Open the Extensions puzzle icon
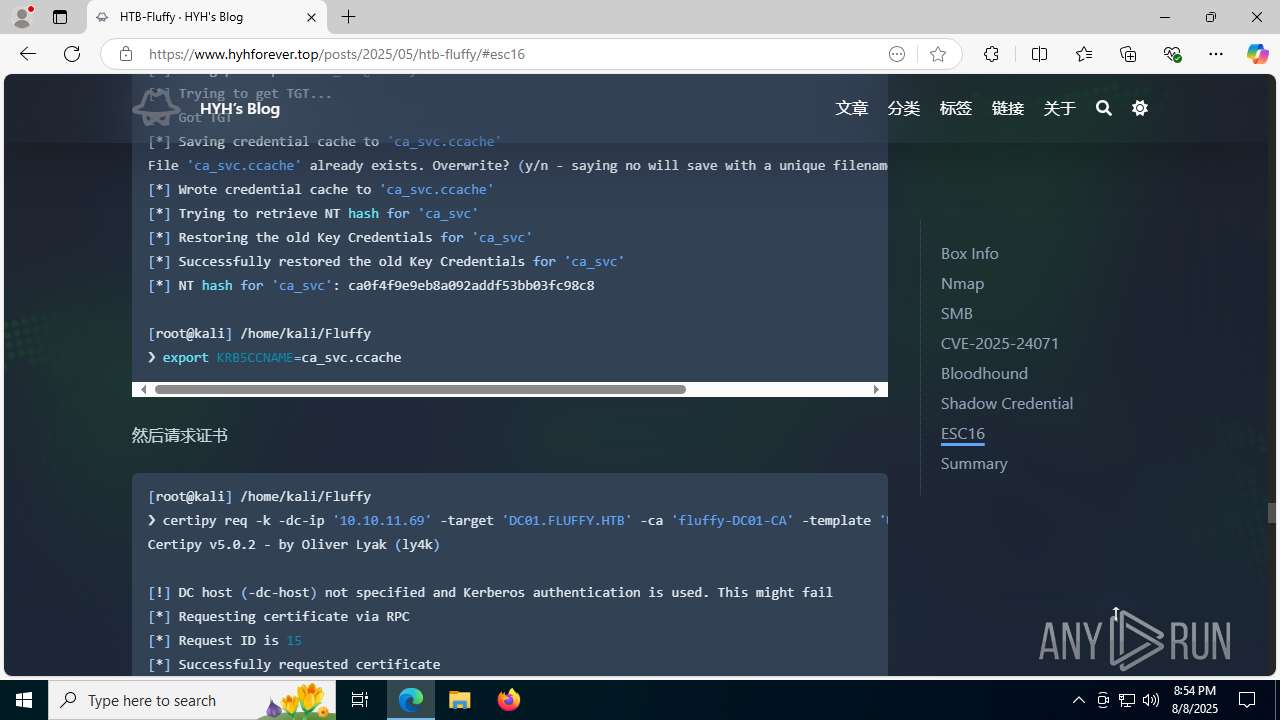Screen dimensions: 1280x720 (991, 54)
